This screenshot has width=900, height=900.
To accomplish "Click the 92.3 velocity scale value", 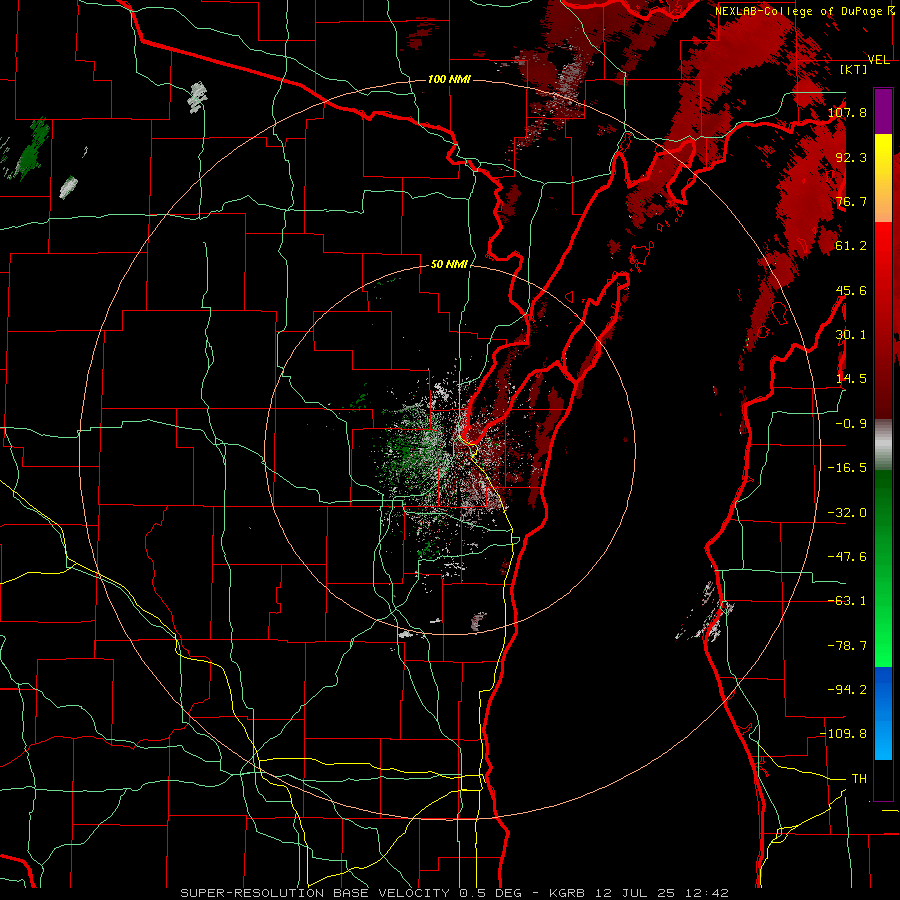I will [x=851, y=157].
